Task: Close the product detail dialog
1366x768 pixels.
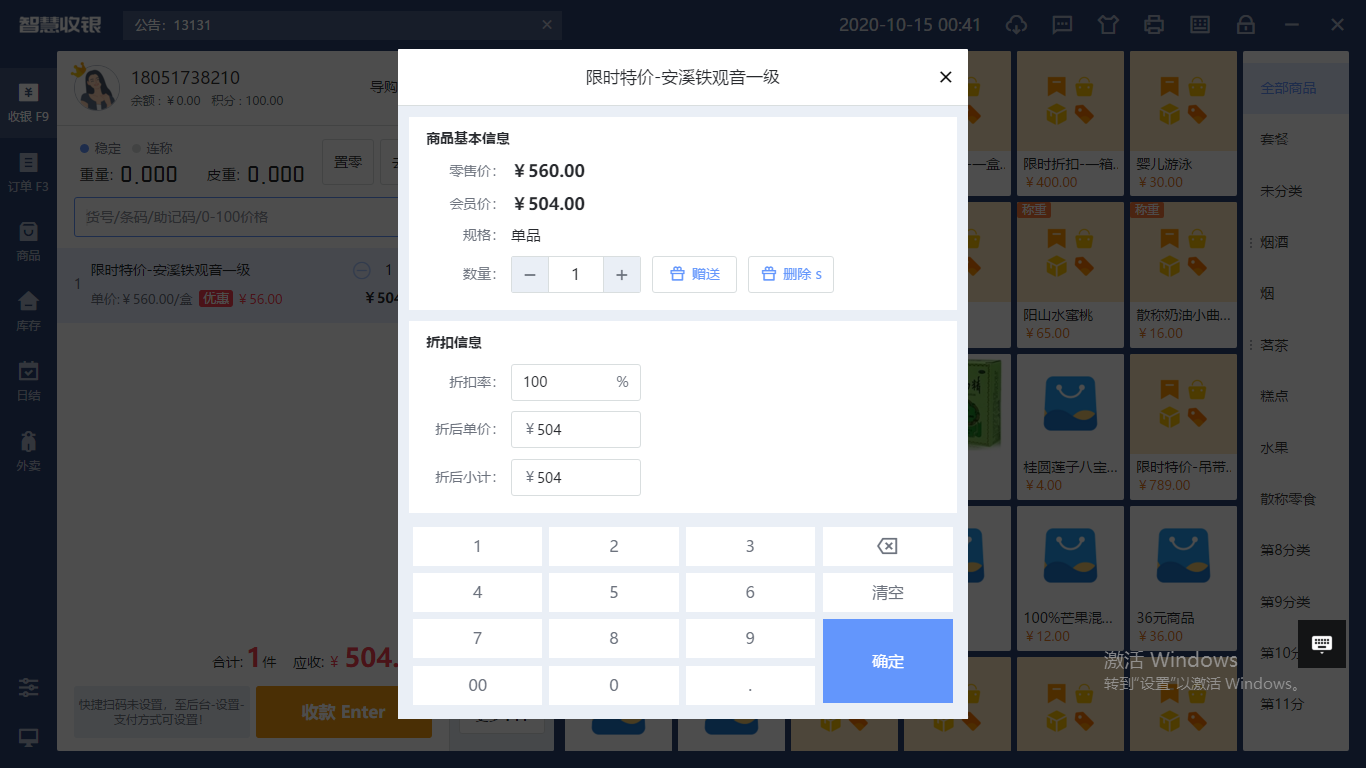Action: 945,77
